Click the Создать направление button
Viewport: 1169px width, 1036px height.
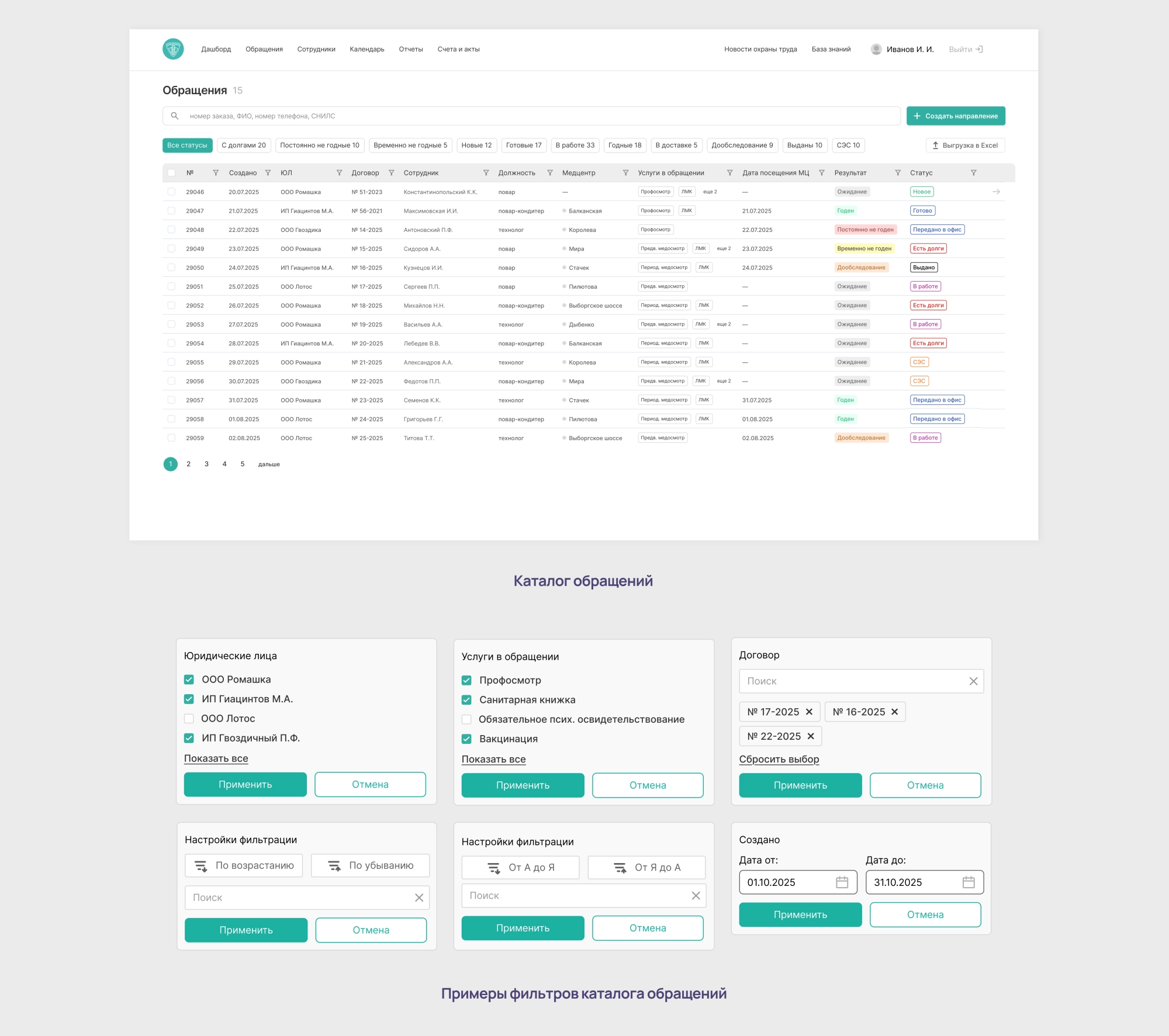[955, 116]
